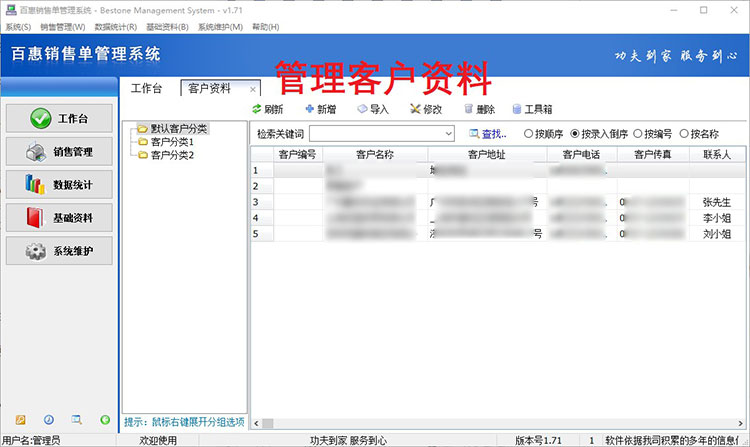Select the contact cell 刘小姐
Screen dimensions: 750x447
717,234
